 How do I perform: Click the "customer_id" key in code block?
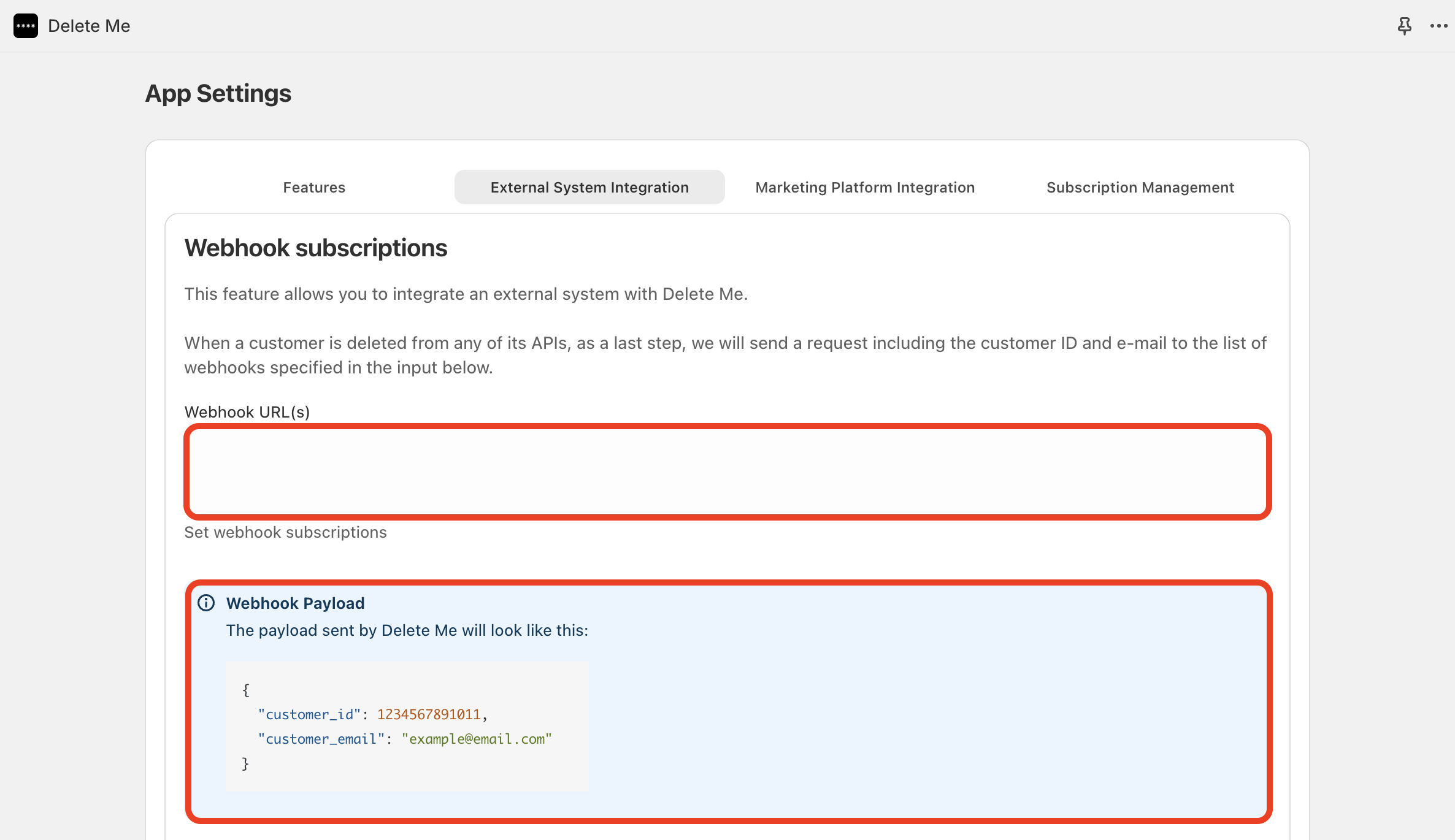309,714
